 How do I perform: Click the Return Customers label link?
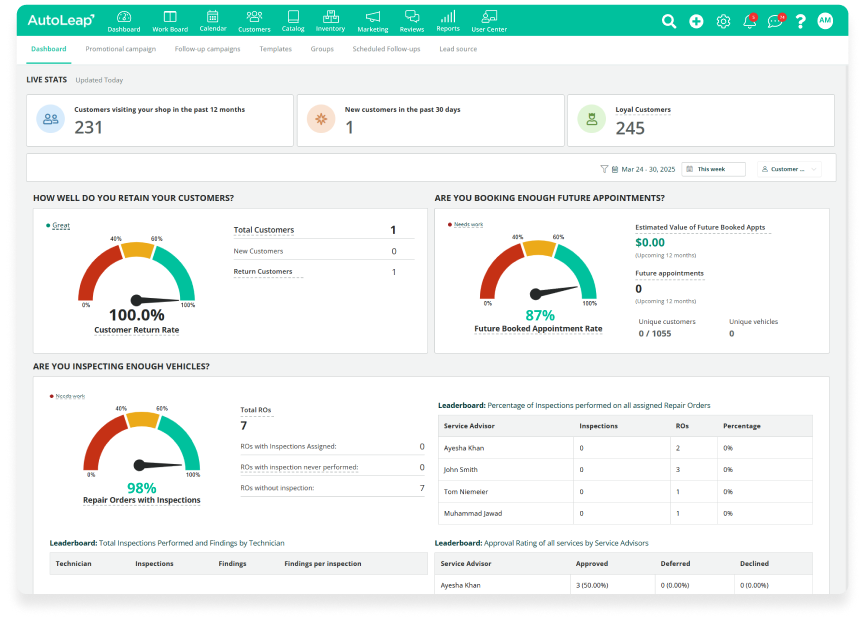pyautogui.click(x=263, y=272)
